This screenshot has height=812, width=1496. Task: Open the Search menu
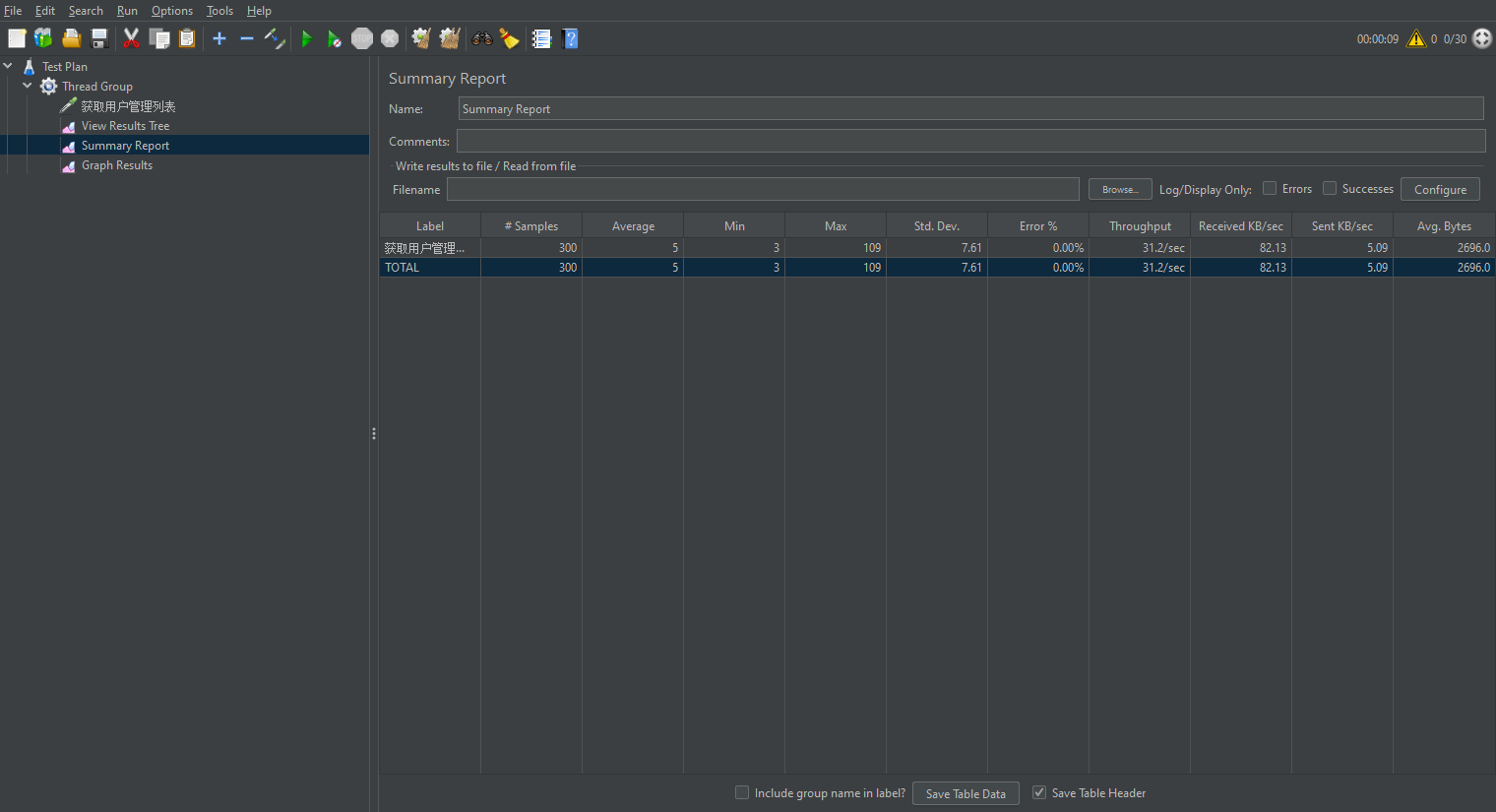pyautogui.click(x=86, y=11)
